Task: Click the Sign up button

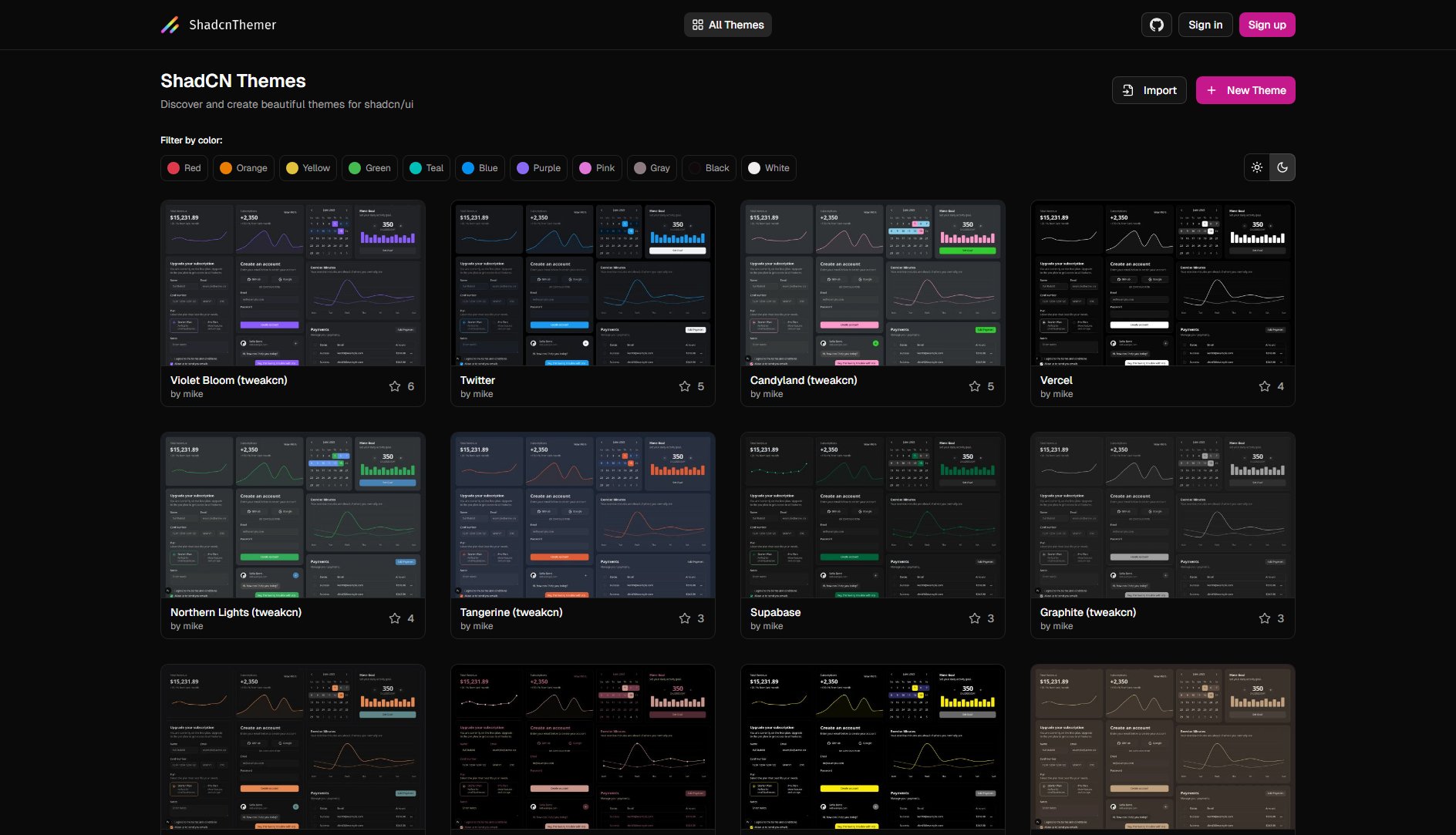Action: point(1267,25)
